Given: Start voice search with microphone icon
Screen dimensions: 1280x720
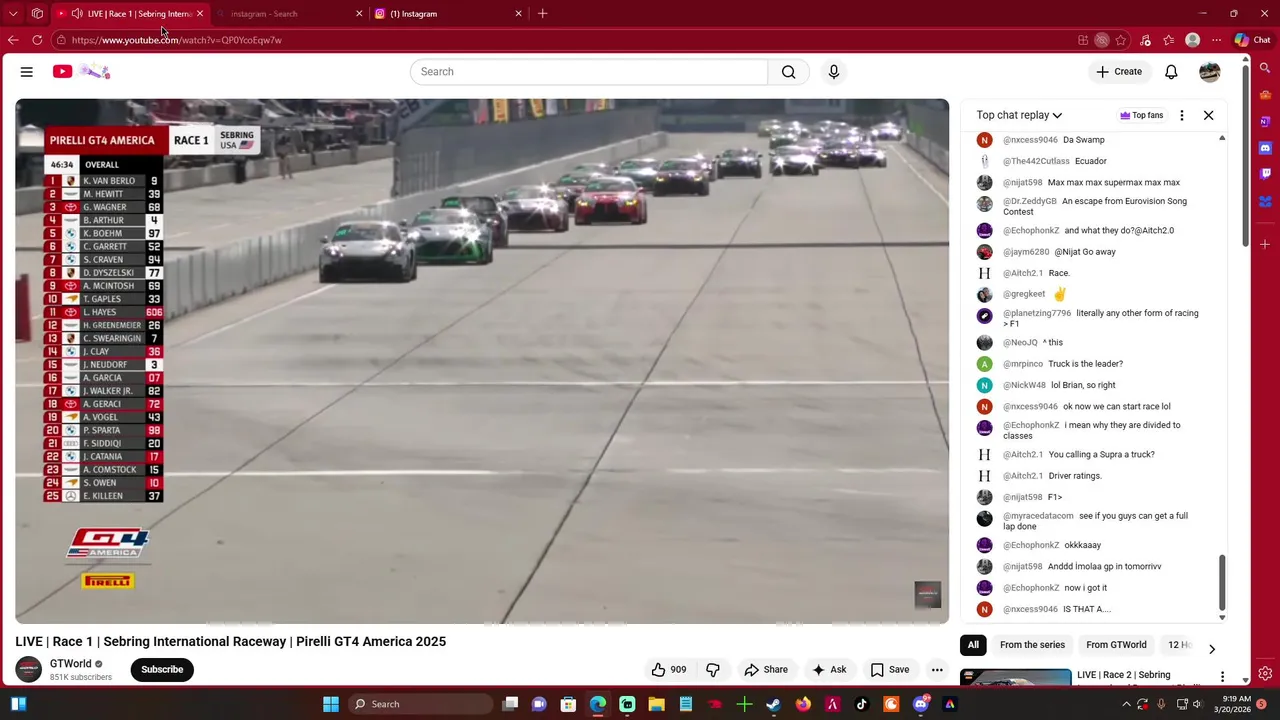Looking at the screenshot, I should tap(834, 72).
